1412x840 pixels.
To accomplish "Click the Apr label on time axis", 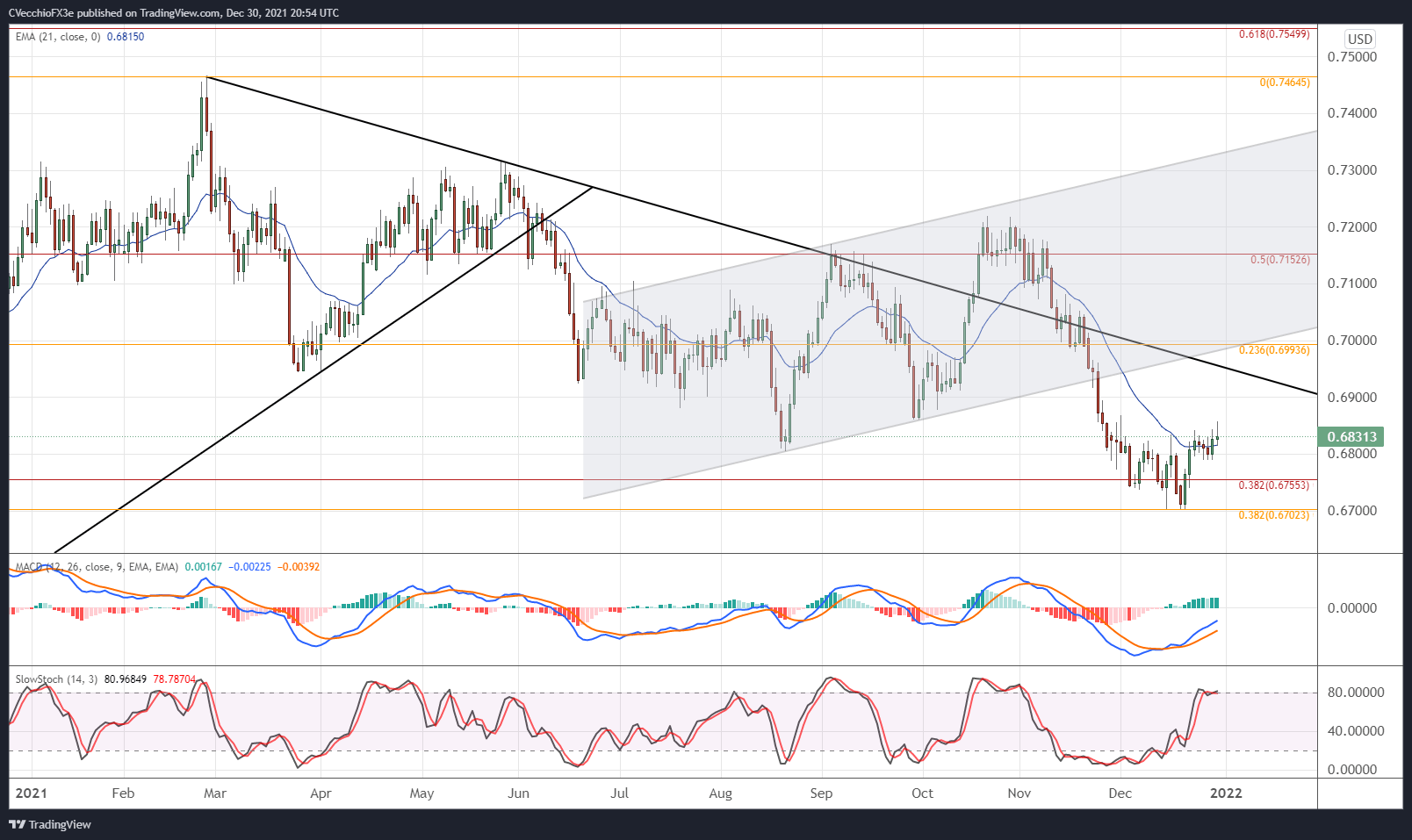I will click(x=321, y=793).
